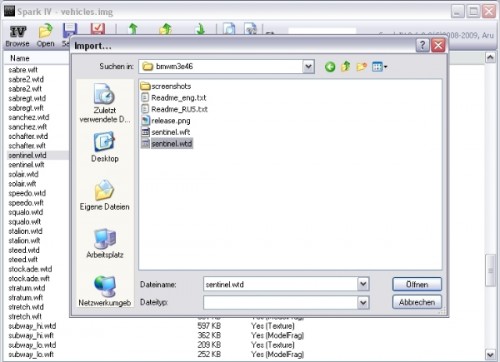Minimize the Spark IV window
This screenshot has height=362, width=500.
458,12
